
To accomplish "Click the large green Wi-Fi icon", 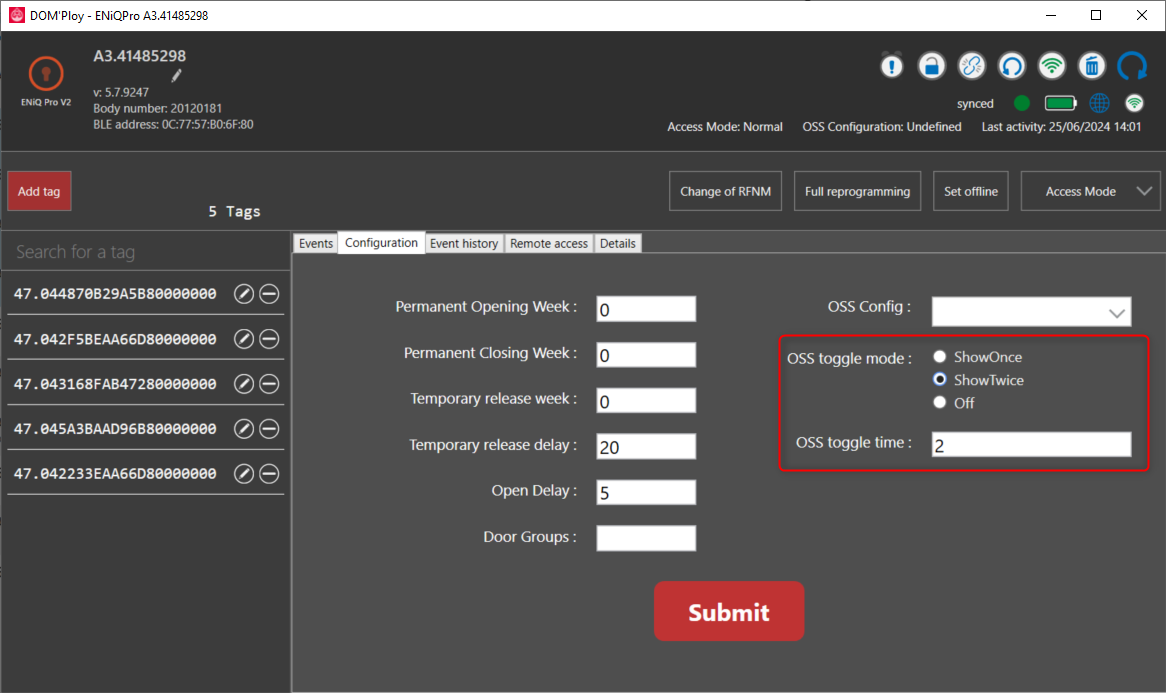I will click(1052, 66).
